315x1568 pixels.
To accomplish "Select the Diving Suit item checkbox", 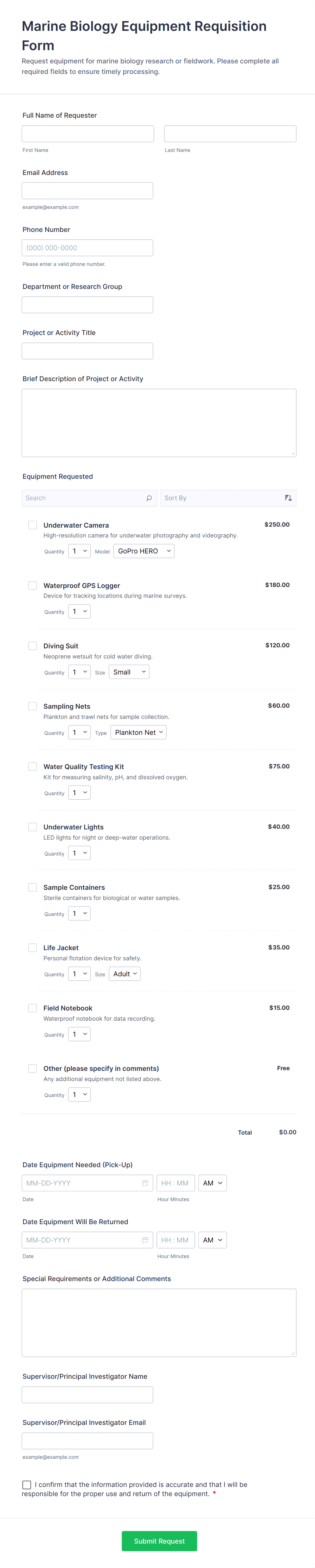I will coord(33,645).
